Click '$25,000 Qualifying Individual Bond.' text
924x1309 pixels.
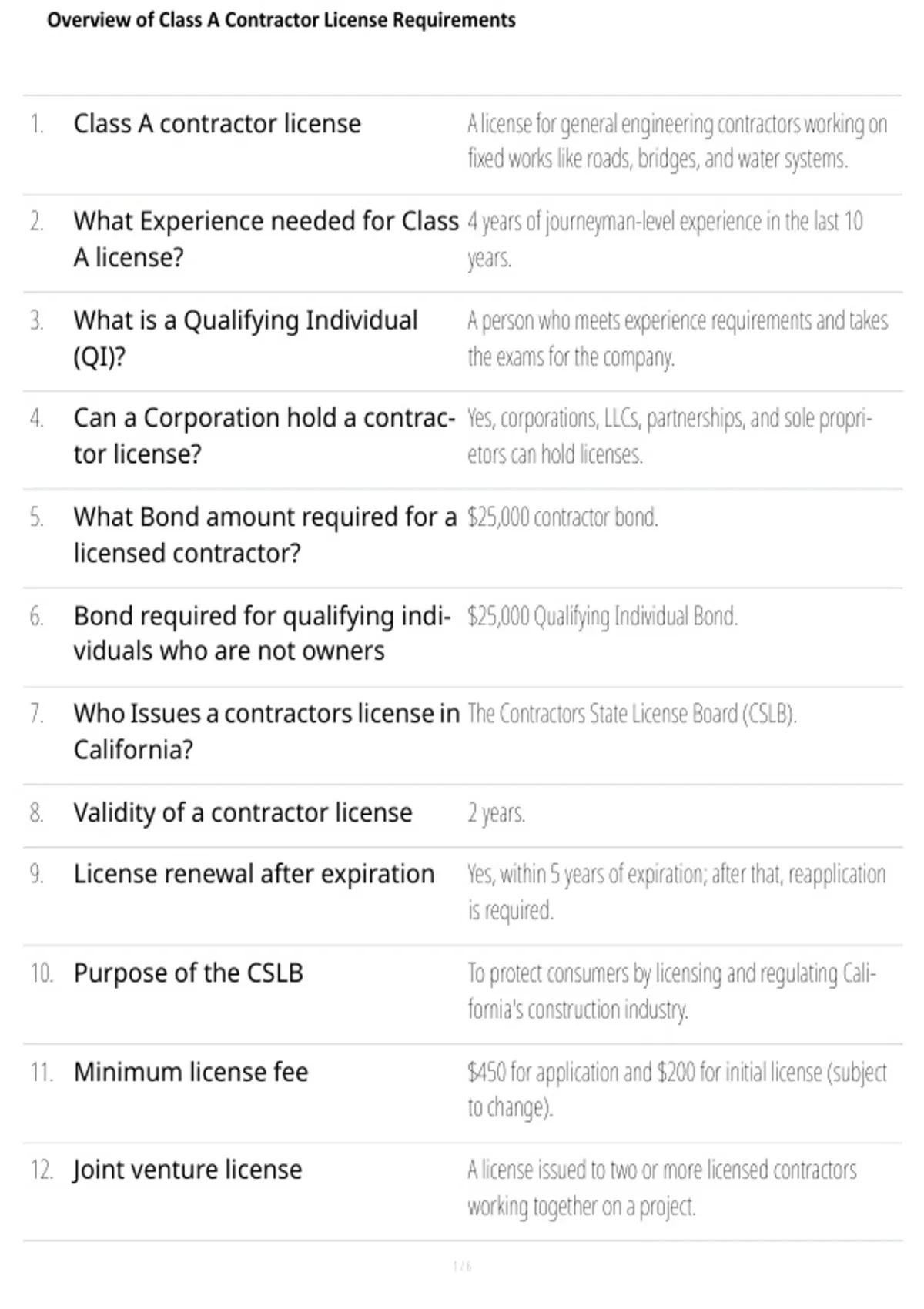tap(602, 616)
